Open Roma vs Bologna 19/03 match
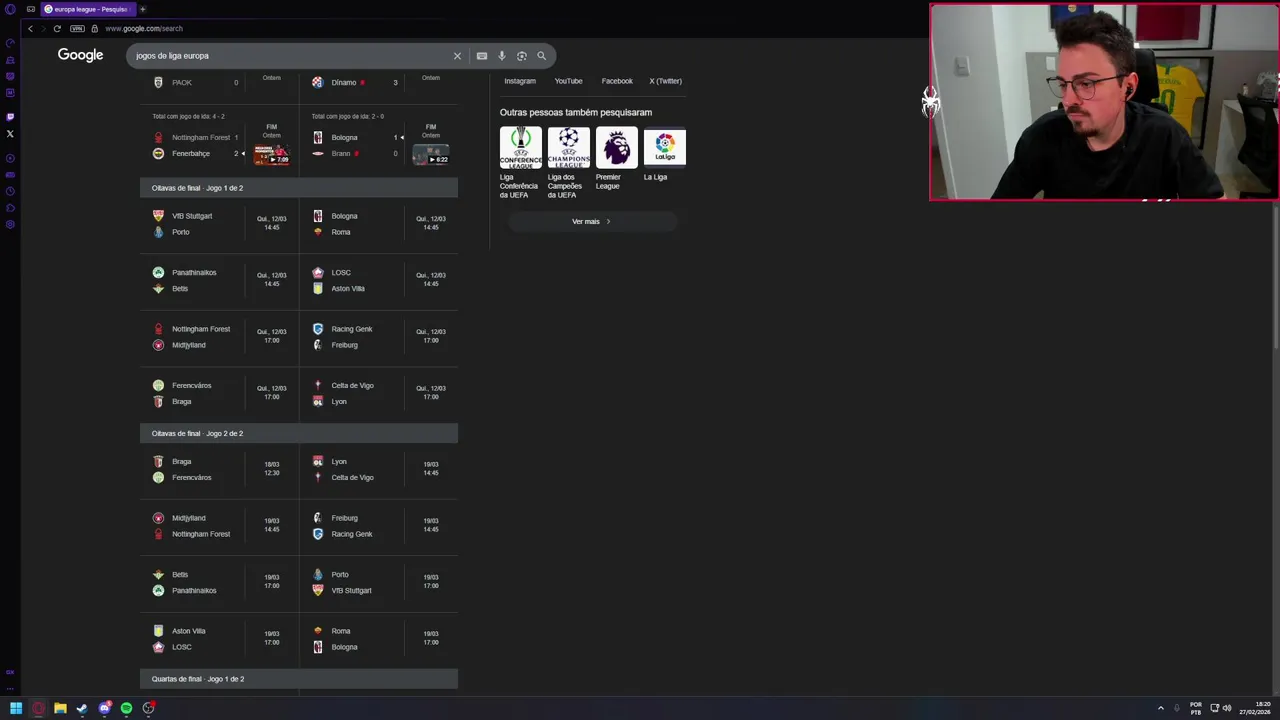This screenshot has width=1280, height=720. point(379,639)
